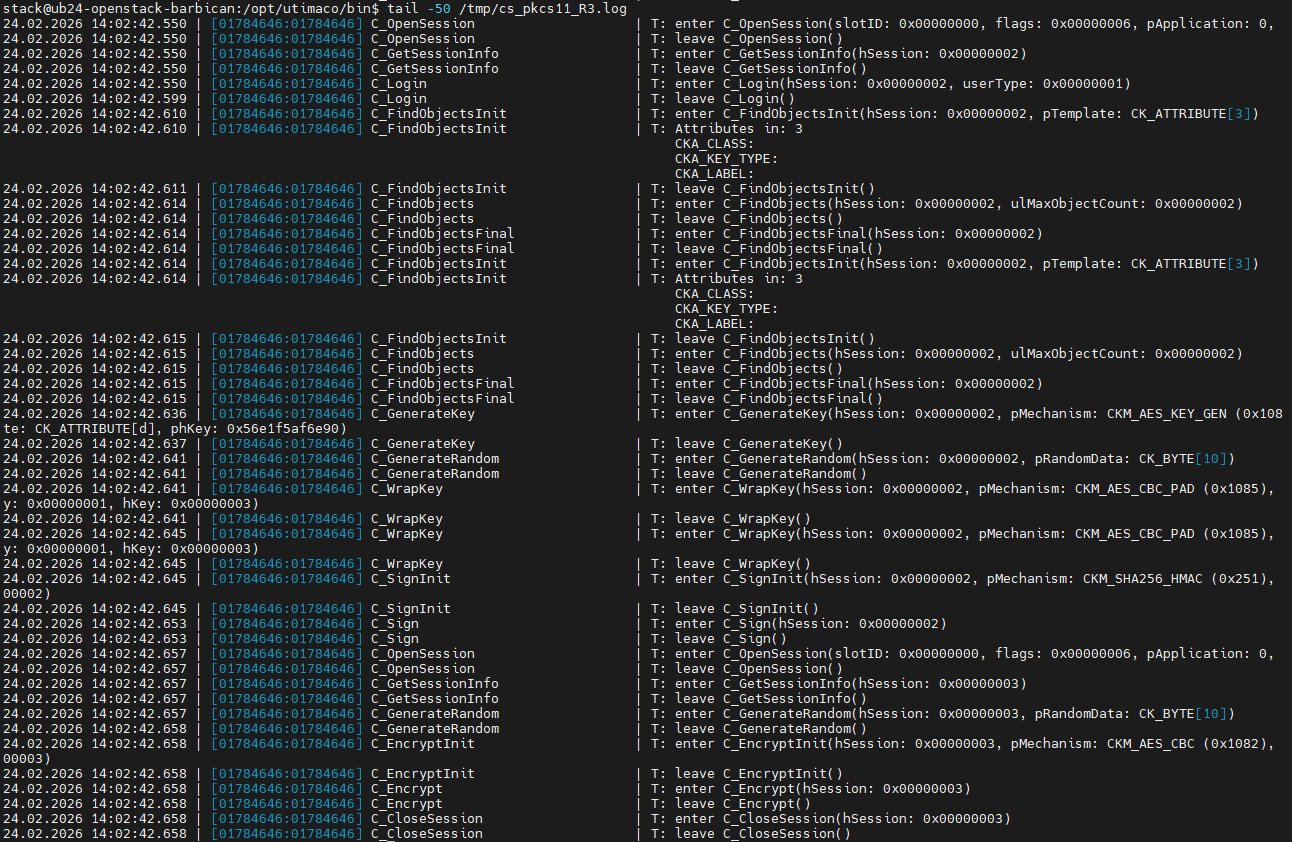Image resolution: width=1292 pixels, height=842 pixels.
Task: Click the wrapped '00003)' continuation line
Action: pyautogui.click(x=26, y=759)
